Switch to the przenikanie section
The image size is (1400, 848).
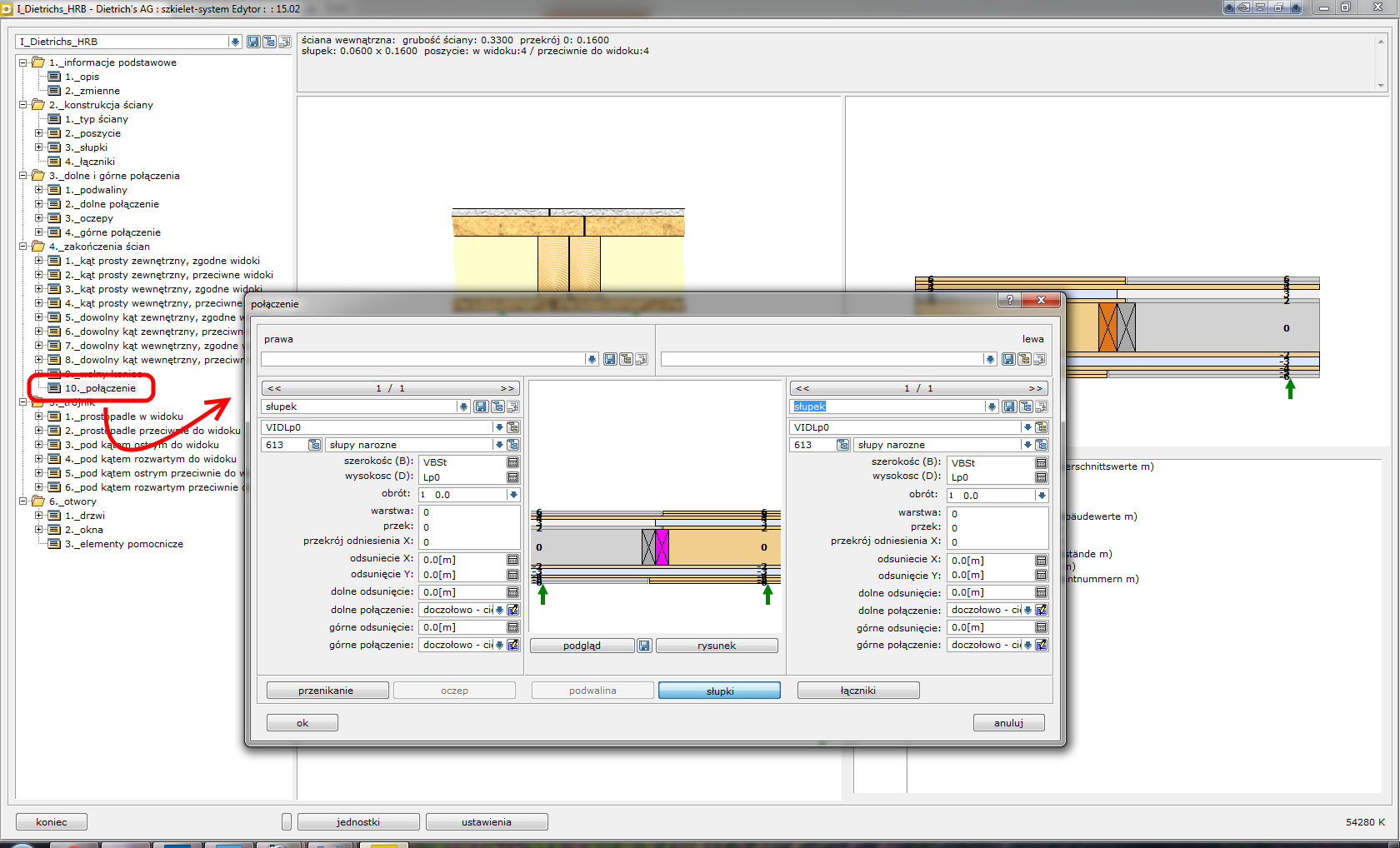point(327,691)
